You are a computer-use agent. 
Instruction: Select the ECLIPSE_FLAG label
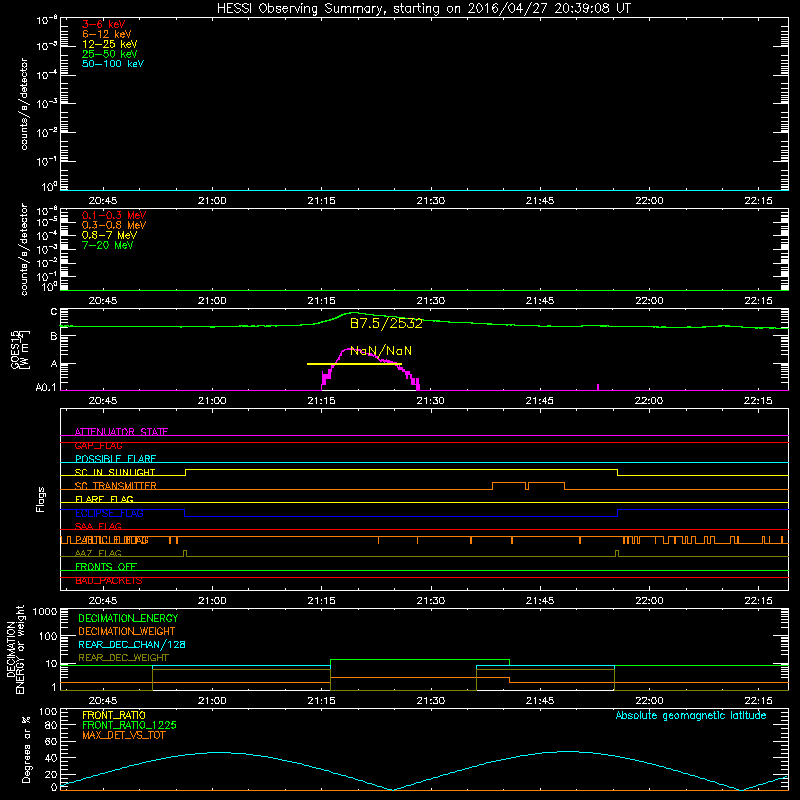pyautogui.click(x=109, y=513)
